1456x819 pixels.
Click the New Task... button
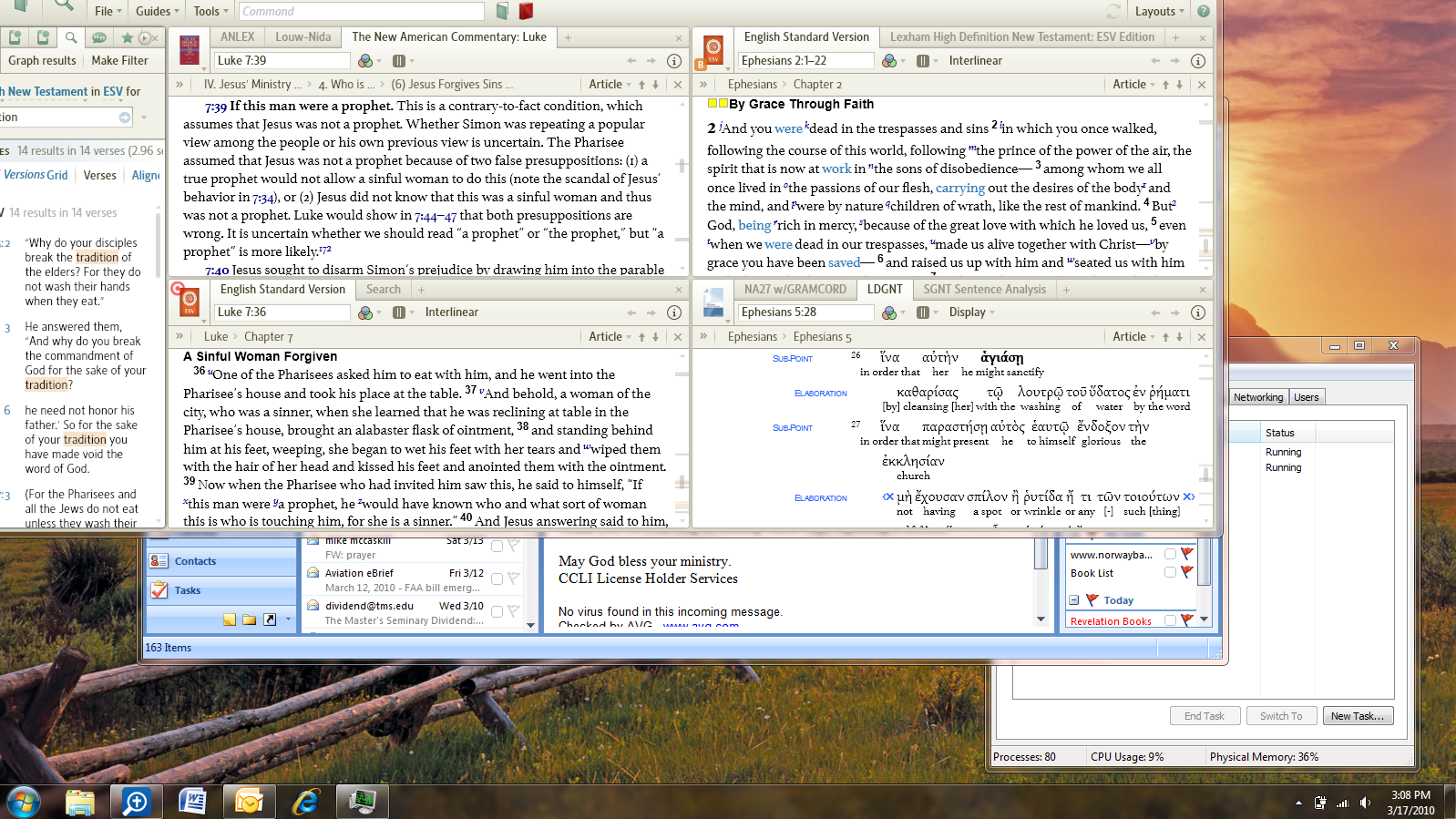(1357, 716)
